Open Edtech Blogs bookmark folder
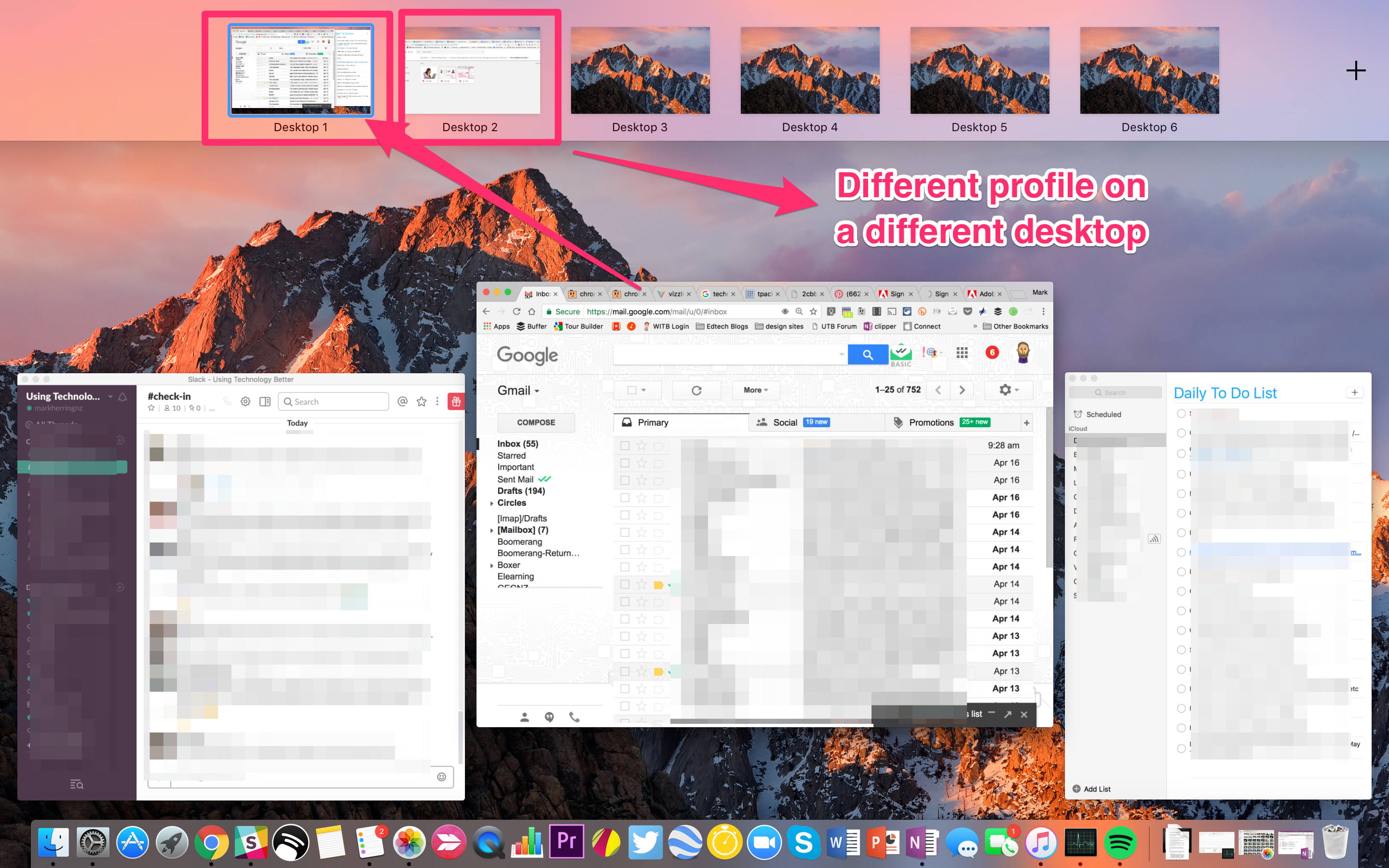The image size is (1389, 868). [x=722, y=326]
